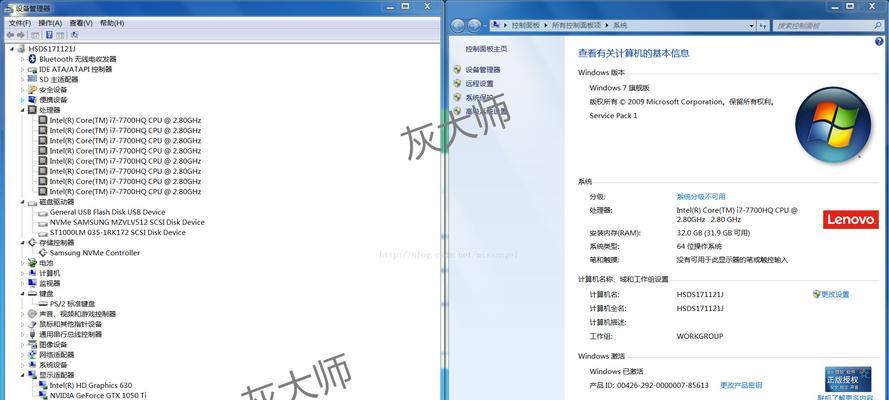Click the Lenovo logo image
Screen dimensions: 889x400
coord(850,220)
